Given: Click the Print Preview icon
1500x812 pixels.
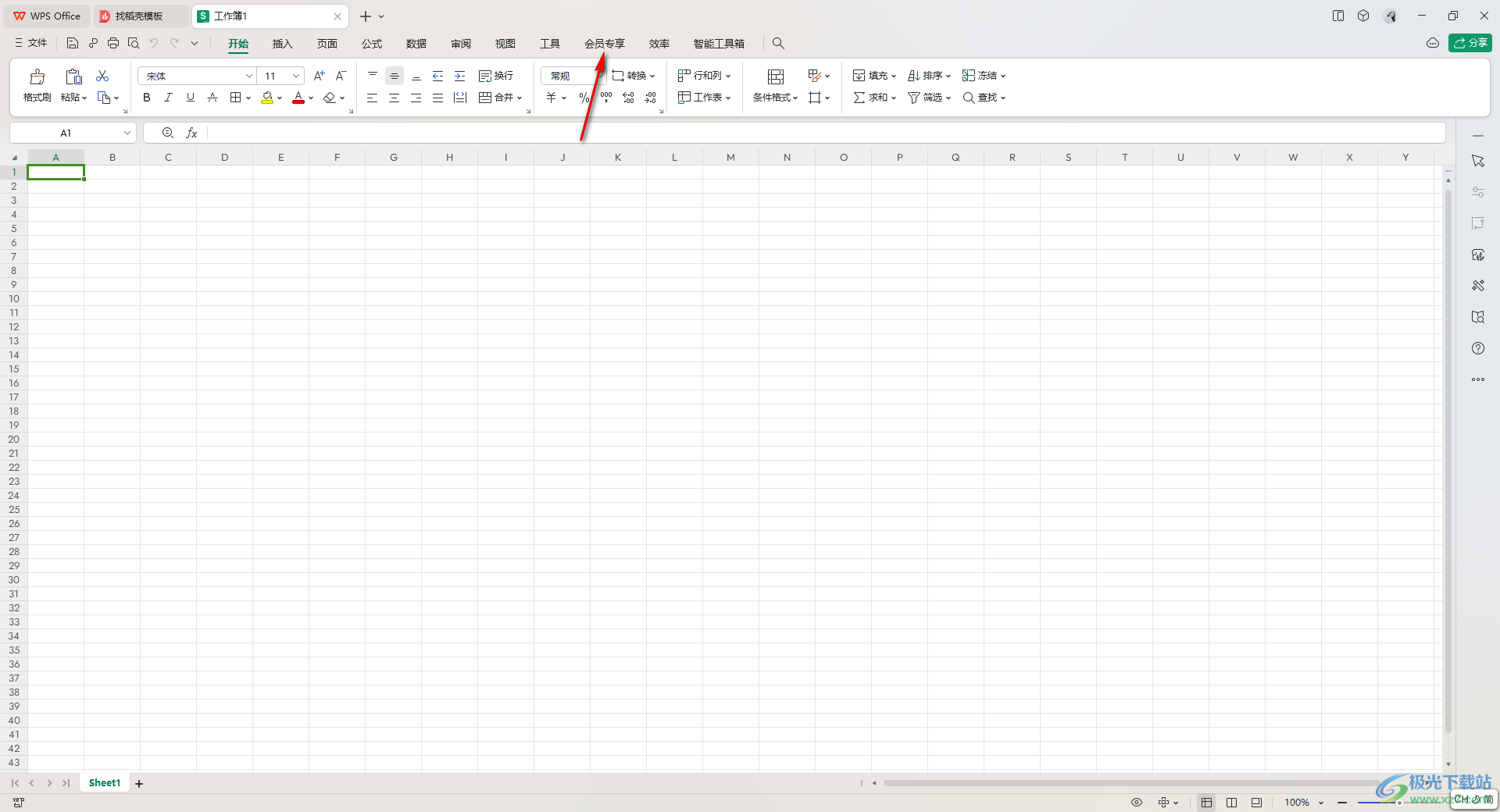Looking at the screenshot, I should tap(134, 43).
